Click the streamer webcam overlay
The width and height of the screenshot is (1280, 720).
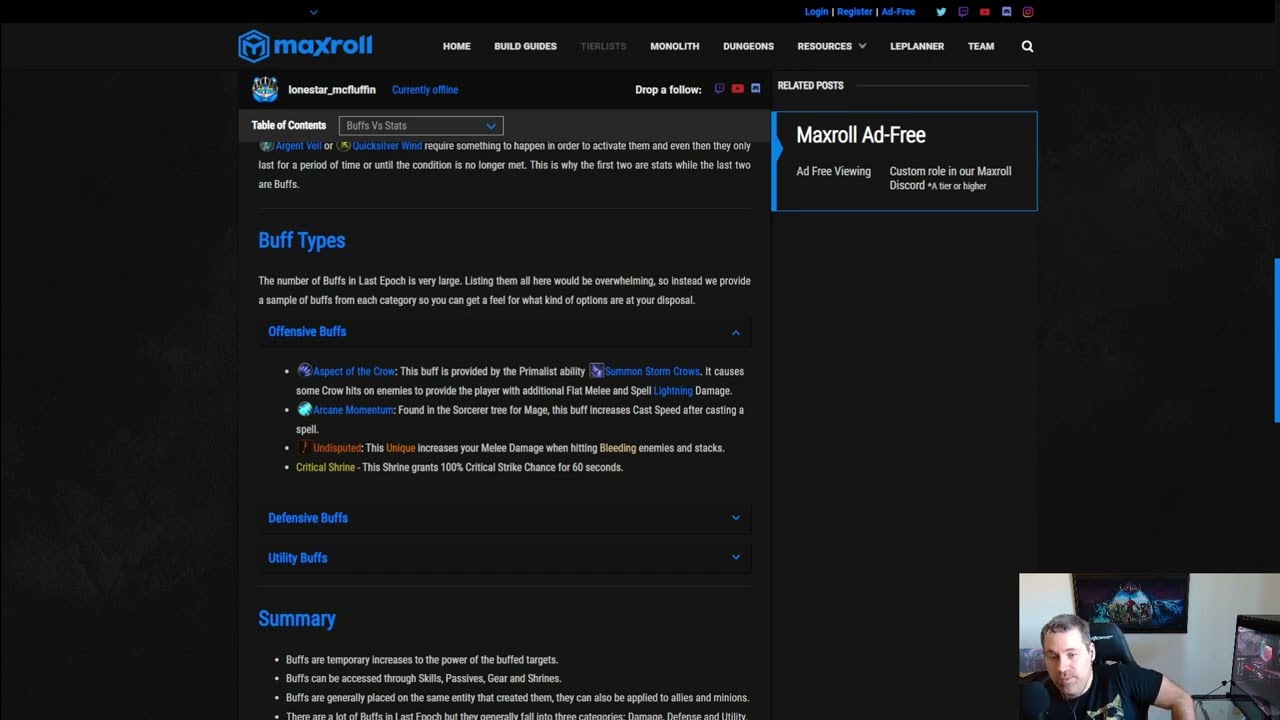click(x=1149, y=646)
